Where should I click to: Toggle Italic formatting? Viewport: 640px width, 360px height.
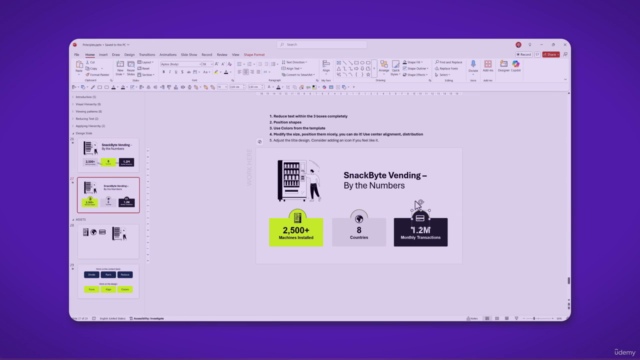point(170,72)
